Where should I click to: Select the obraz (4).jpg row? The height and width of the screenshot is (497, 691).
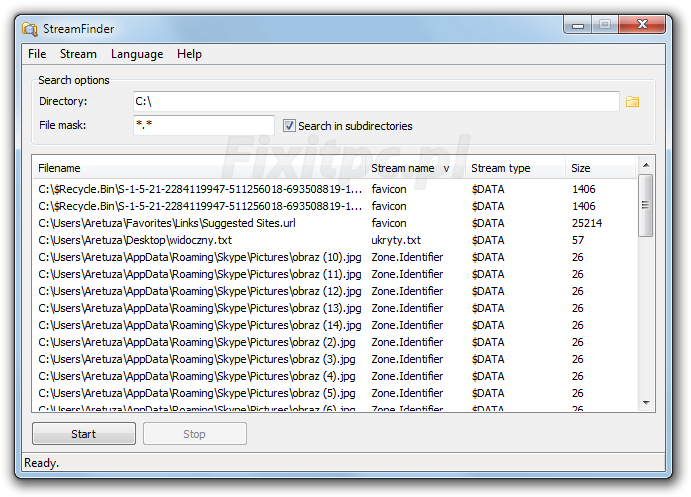coord(335,376)
